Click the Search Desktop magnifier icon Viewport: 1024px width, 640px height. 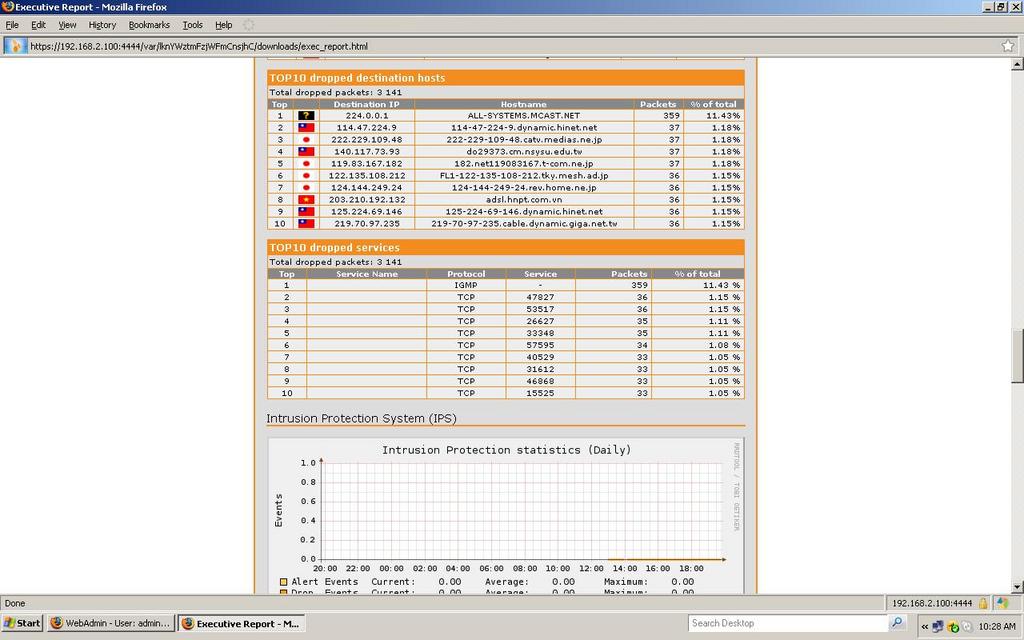pyautogui.click(x=897, y=623)
